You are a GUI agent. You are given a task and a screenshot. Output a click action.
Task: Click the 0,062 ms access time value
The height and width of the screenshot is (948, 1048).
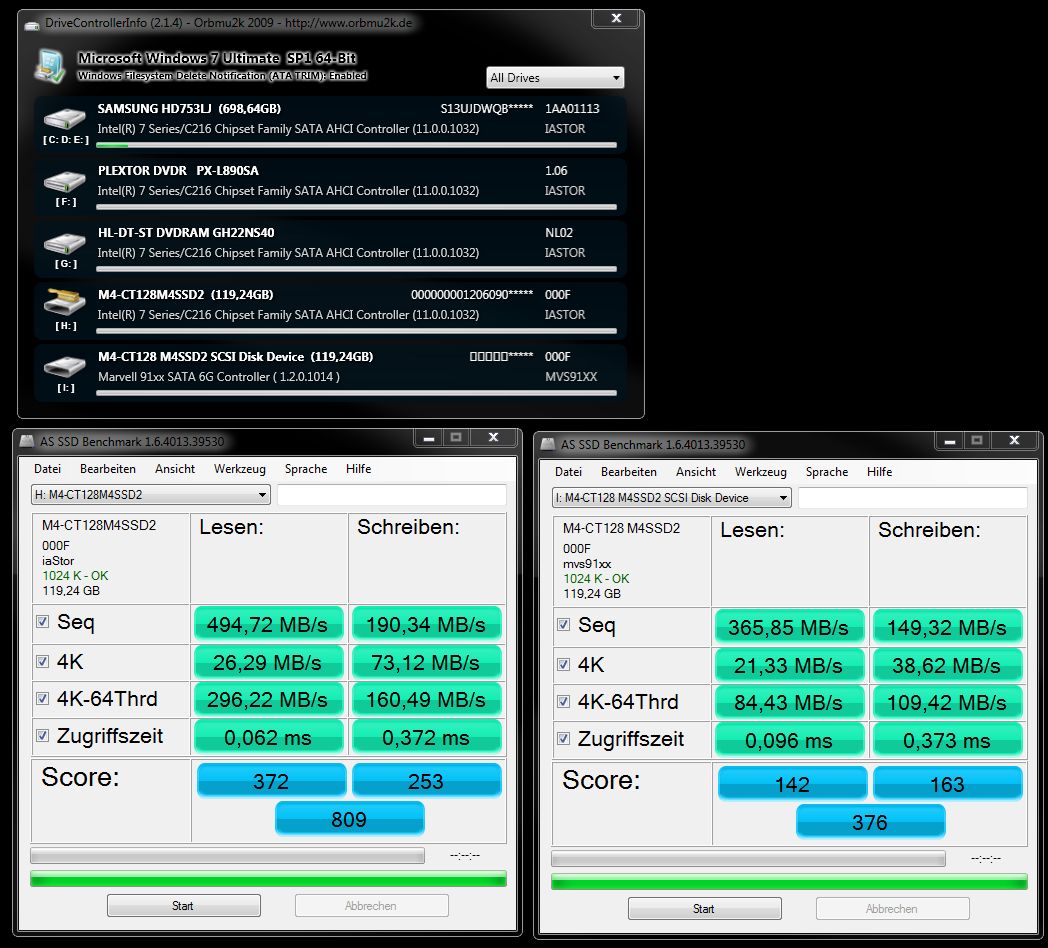(x=268, y=736)
